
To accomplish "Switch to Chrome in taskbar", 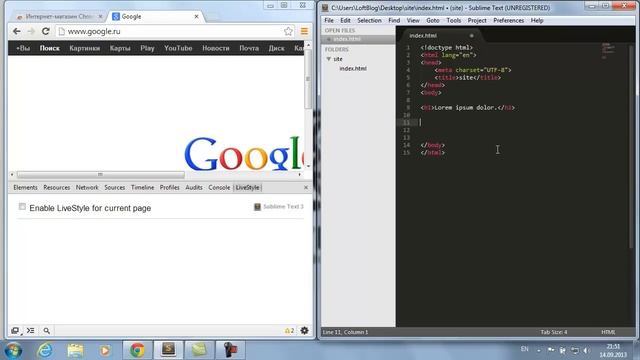I will [137, 350].
